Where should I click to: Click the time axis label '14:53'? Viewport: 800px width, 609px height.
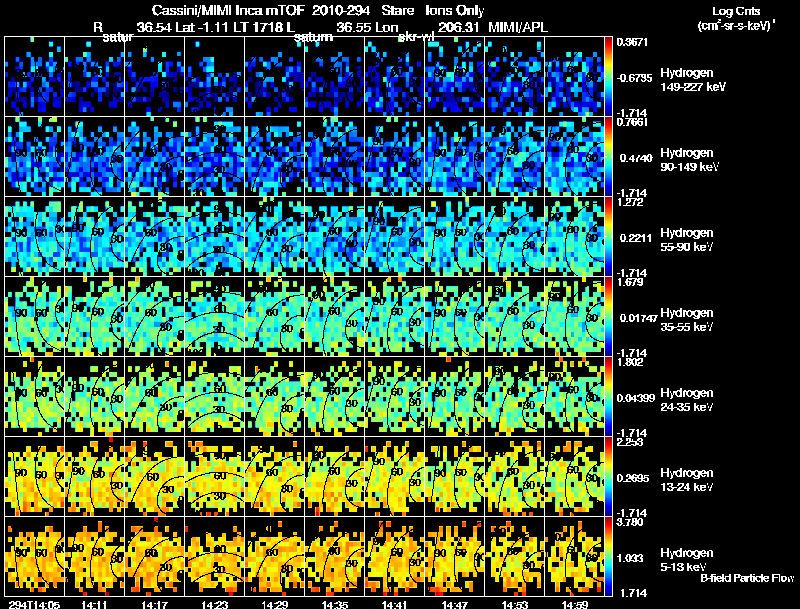click(x=514, y=604)
